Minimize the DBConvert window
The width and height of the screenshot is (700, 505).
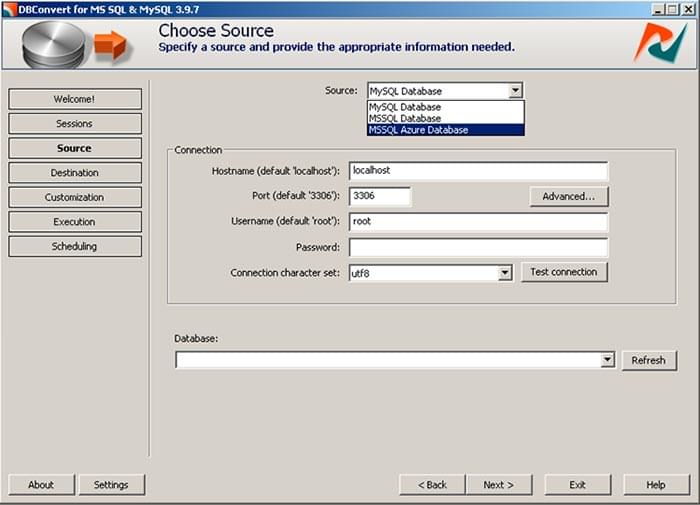pos(658,9)
